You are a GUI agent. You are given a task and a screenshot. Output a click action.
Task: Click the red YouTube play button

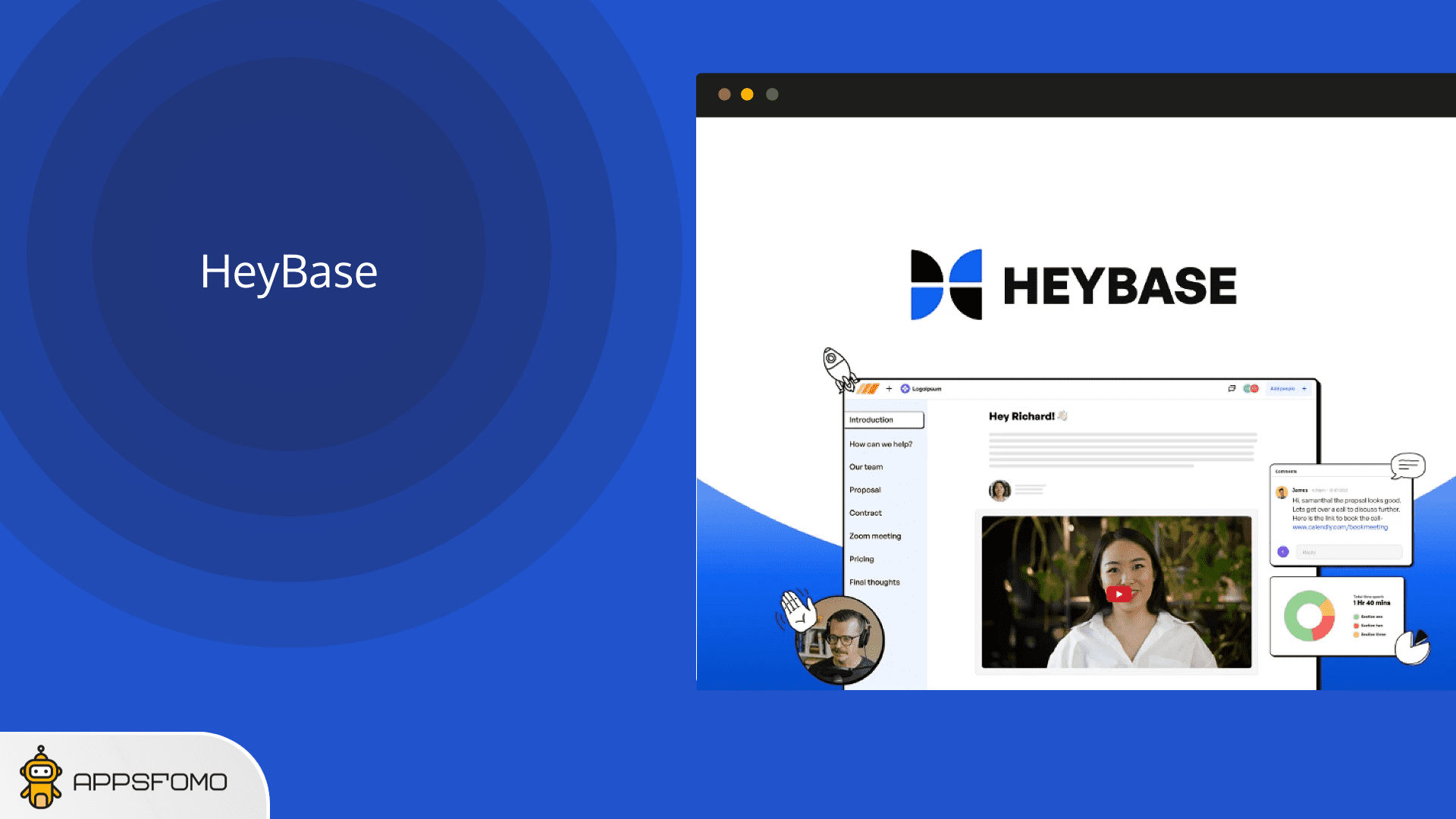[x=1118, y=594]
